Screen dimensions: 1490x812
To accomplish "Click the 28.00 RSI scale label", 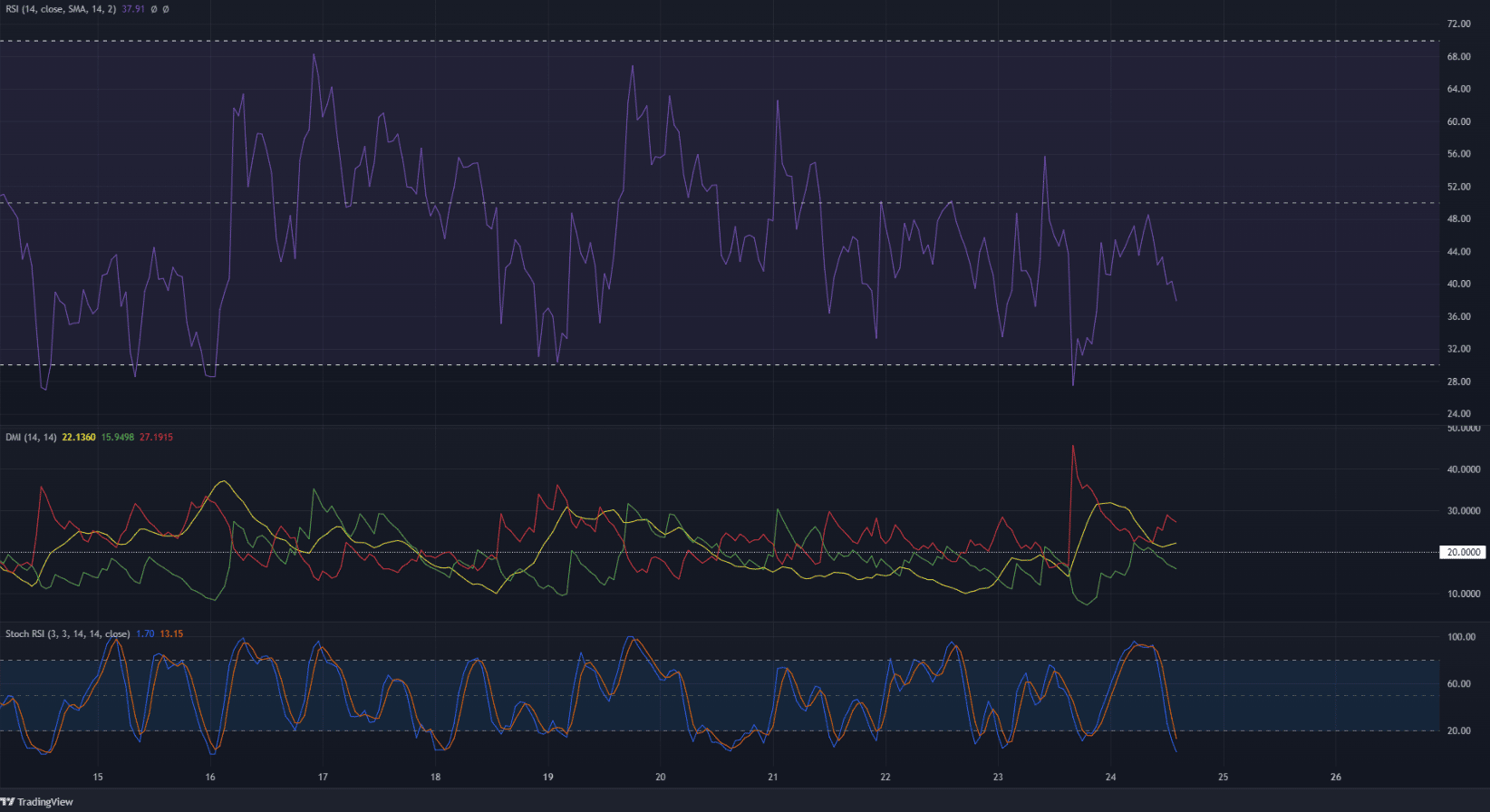I will [x=1458, y=382].
